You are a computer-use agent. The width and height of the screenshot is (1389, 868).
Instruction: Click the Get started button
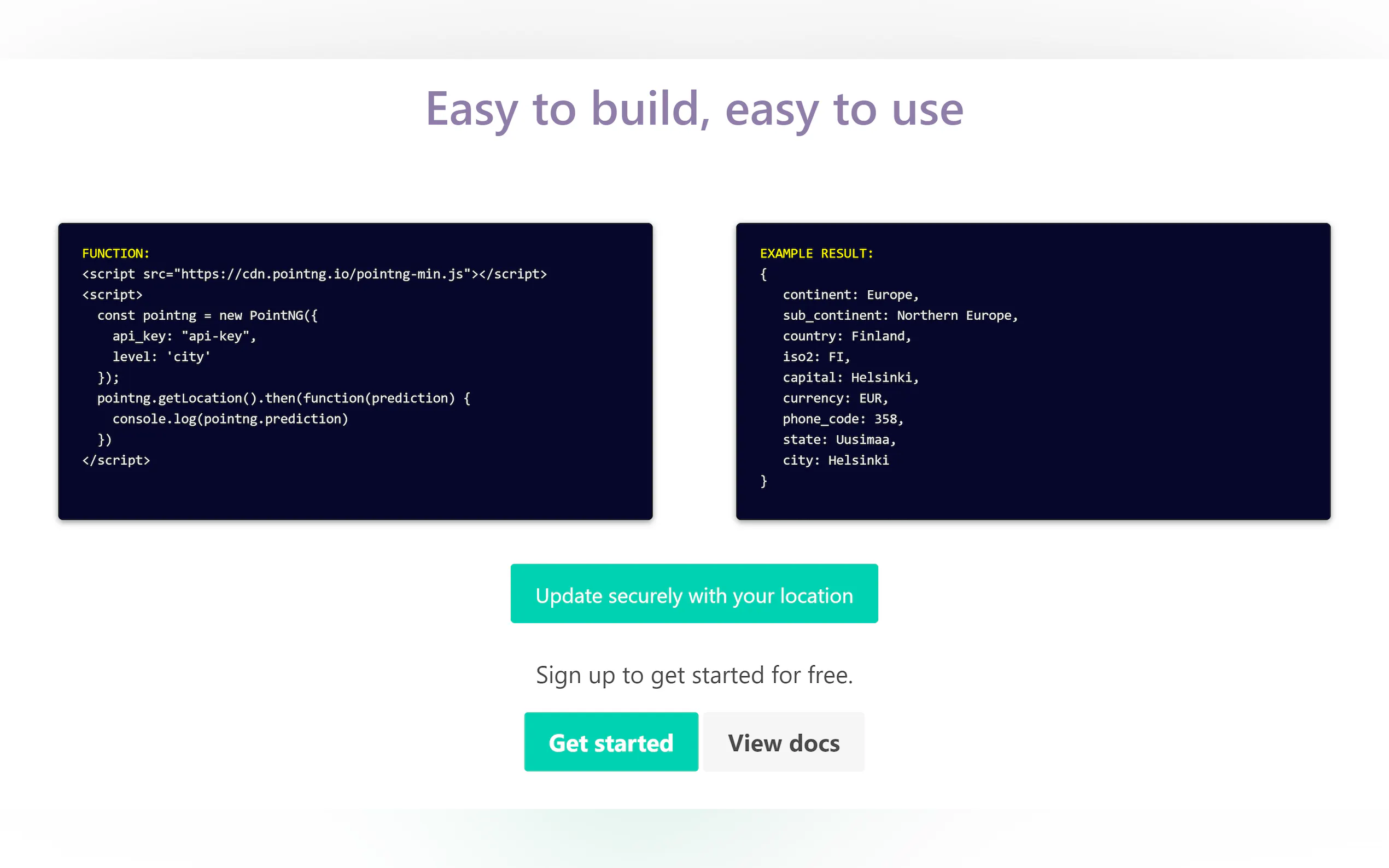click(610, 742)
